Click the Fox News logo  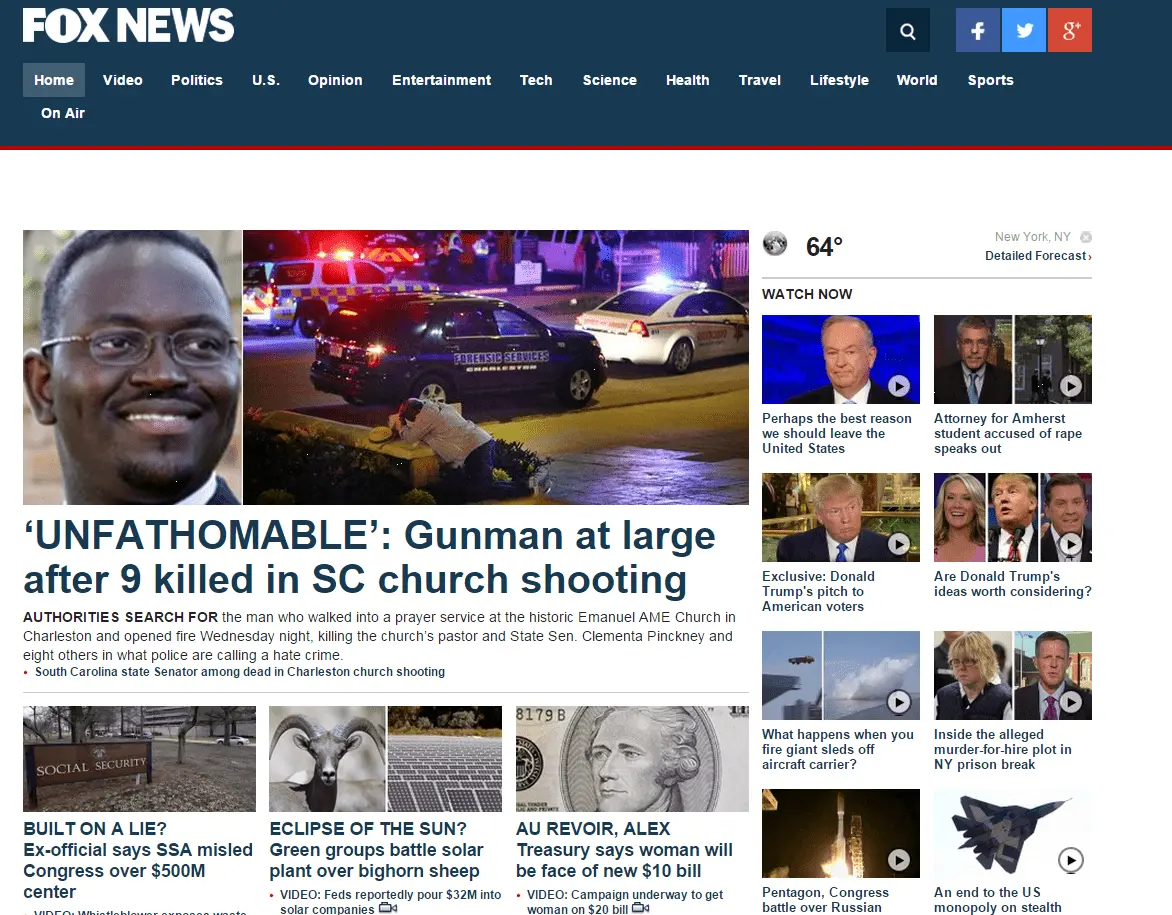click(129, 25)
